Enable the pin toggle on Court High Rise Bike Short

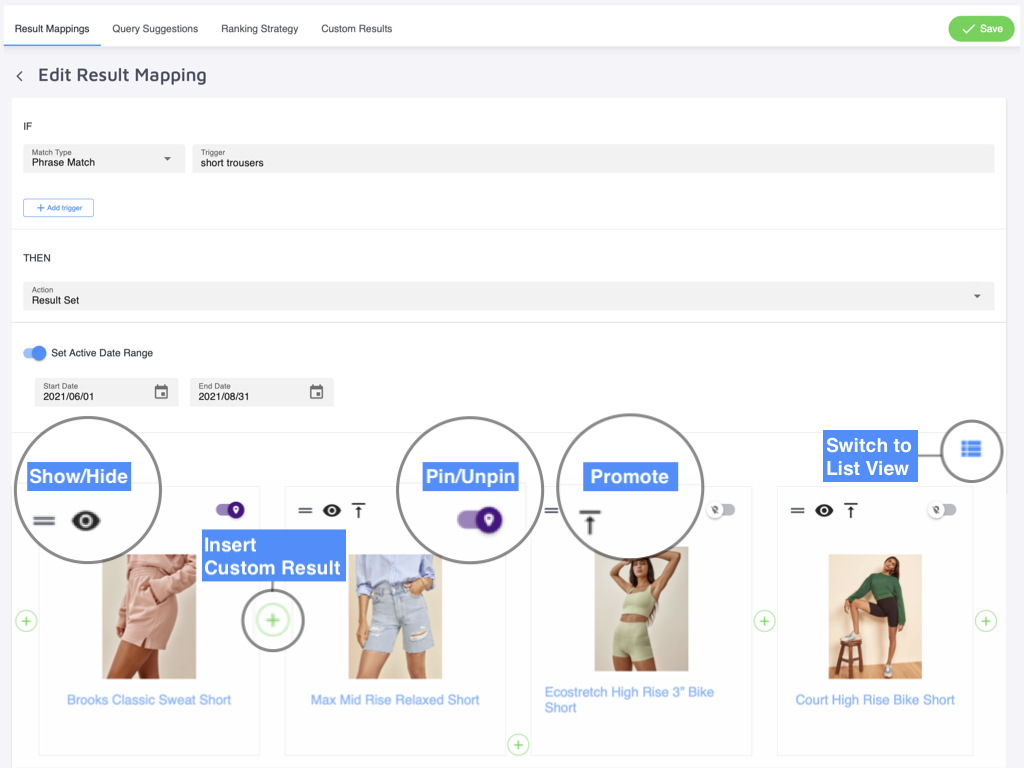[x=940, y=510]
